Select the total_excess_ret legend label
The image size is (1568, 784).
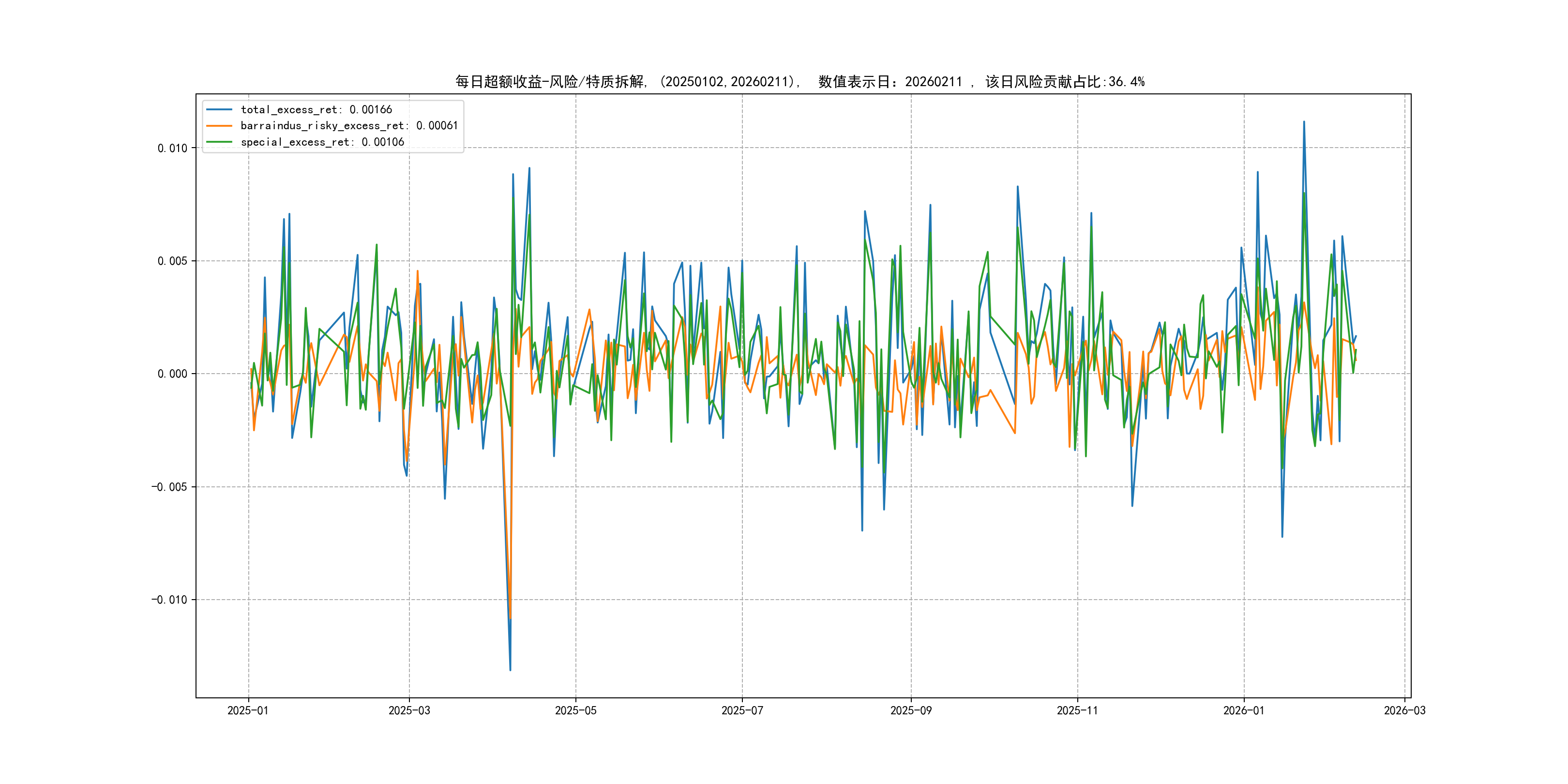click(x=316, y=109)
